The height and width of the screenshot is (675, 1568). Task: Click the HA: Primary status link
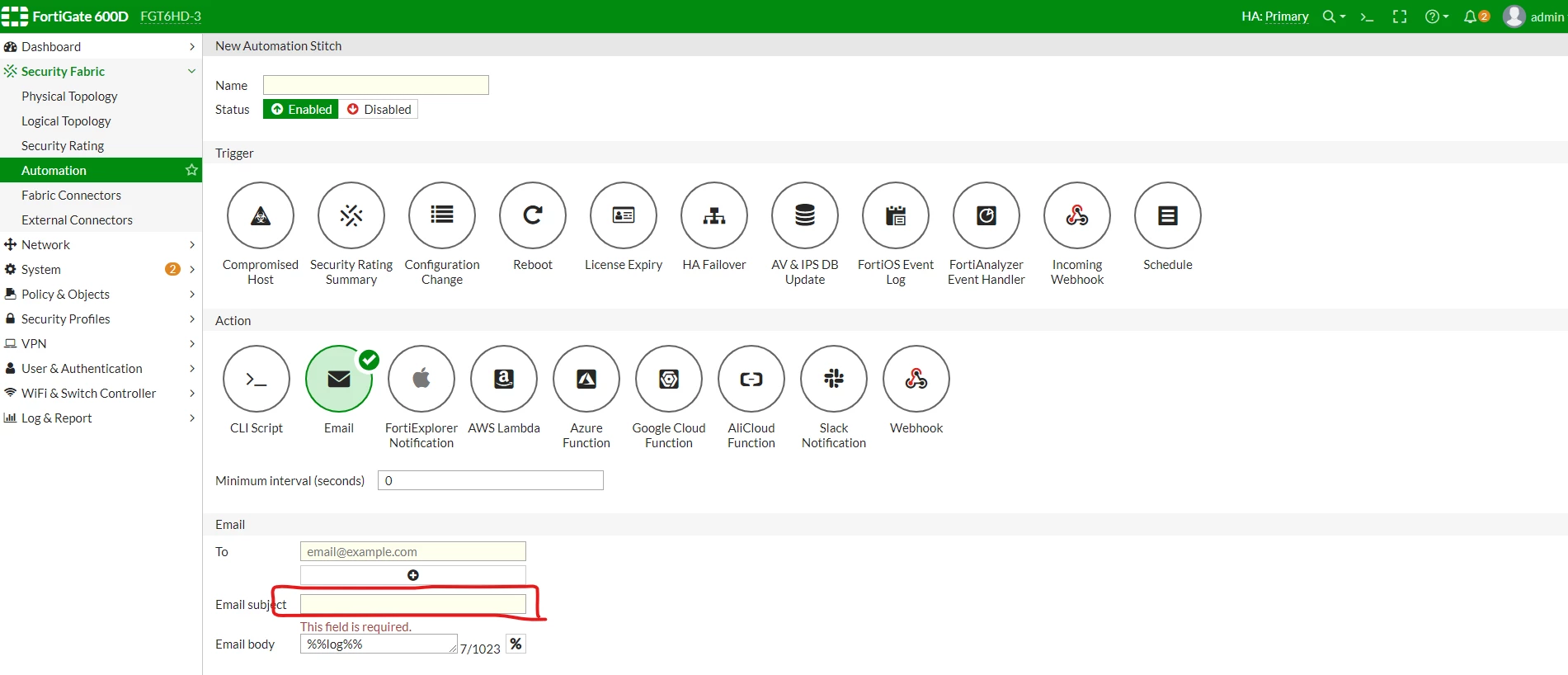(1275, 17)
